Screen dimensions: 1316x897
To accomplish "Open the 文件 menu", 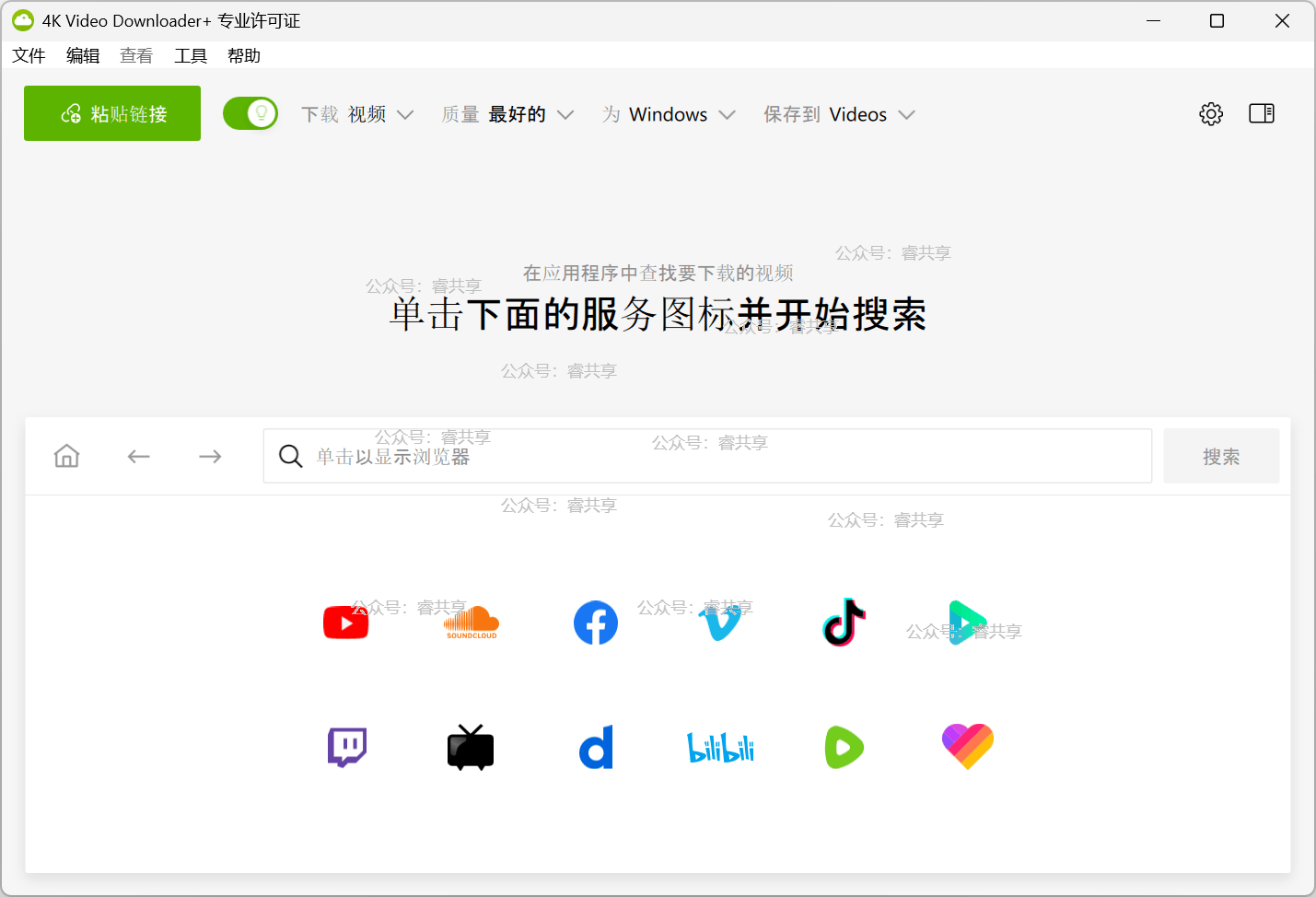I will 29,56.
